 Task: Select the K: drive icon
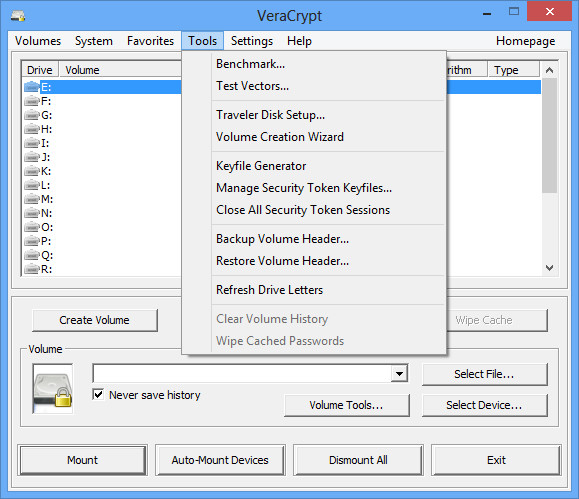(x=32, y=171)
